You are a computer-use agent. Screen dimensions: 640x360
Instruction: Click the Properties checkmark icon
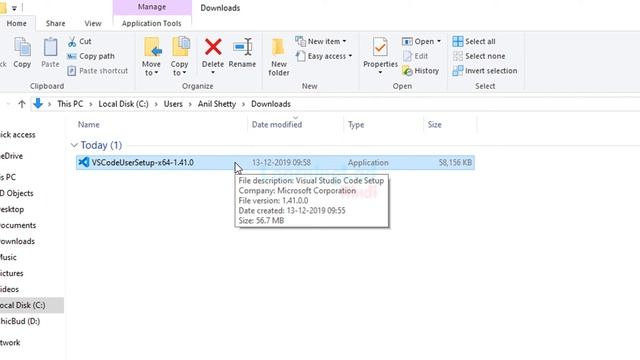pyautogui.click(x=380, y=47)
